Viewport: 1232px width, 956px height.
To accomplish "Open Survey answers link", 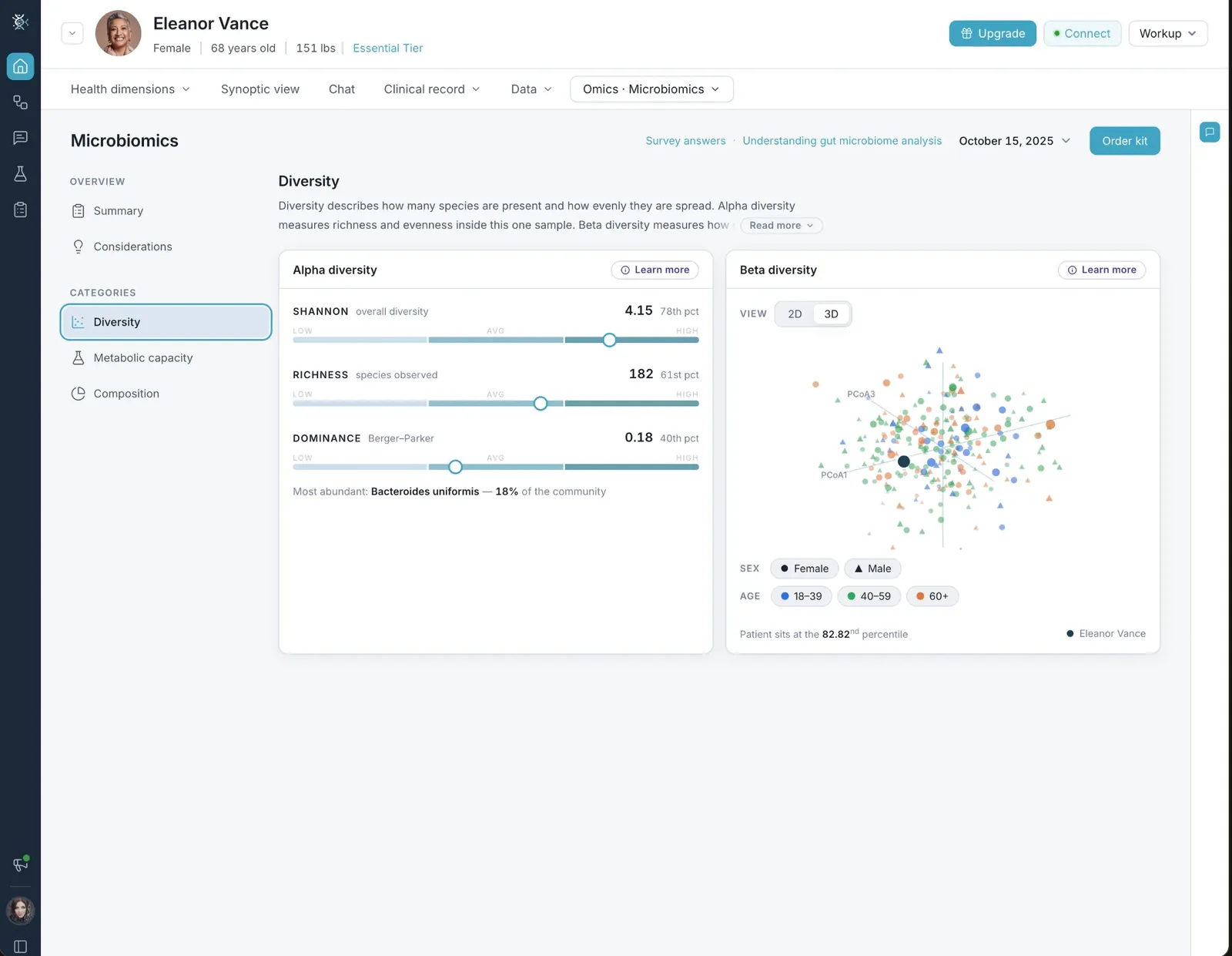I will click(x=685, y=141).
